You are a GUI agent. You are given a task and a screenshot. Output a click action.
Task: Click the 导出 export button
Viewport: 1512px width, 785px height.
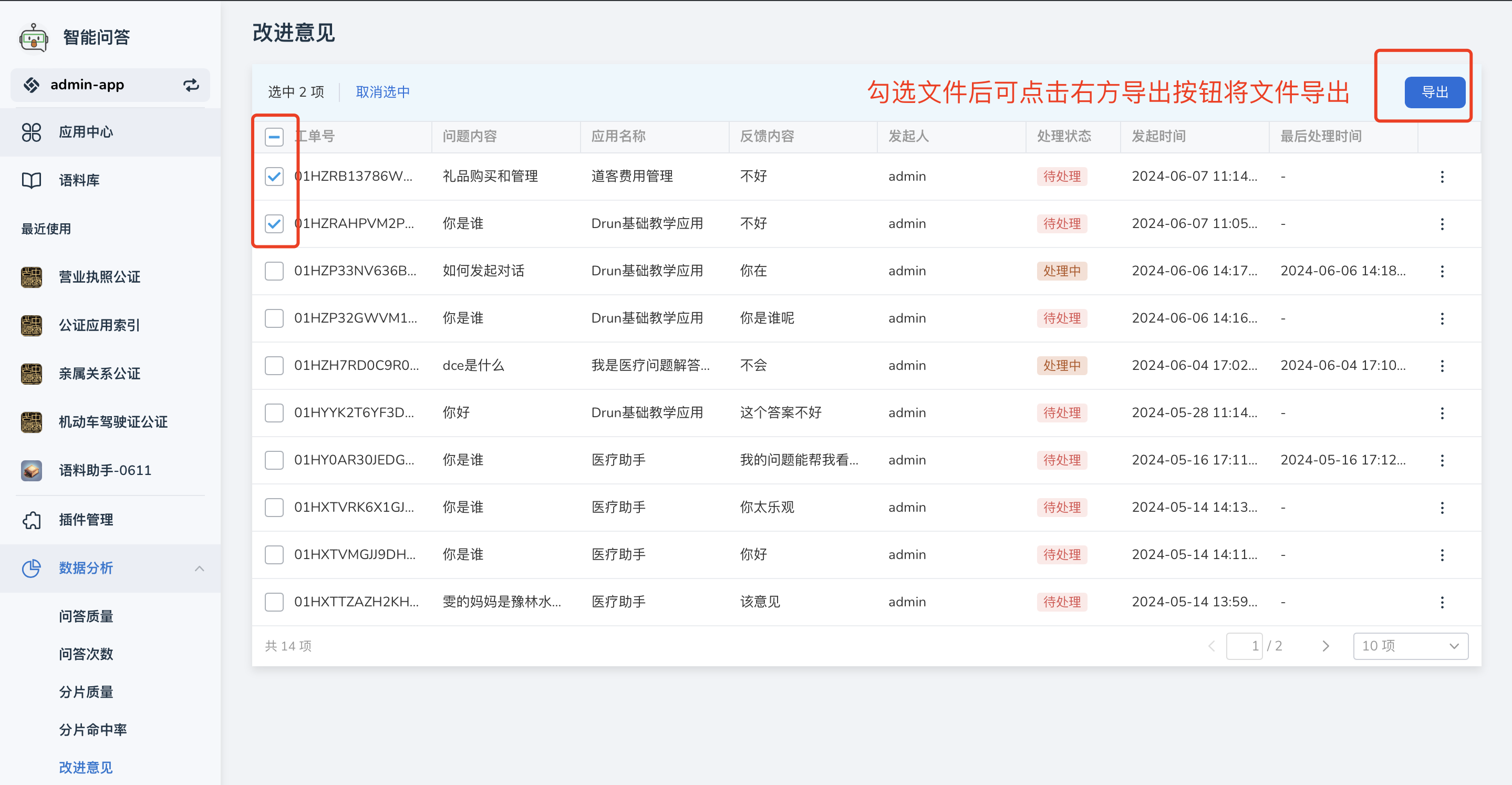[x=1435, y=92]
